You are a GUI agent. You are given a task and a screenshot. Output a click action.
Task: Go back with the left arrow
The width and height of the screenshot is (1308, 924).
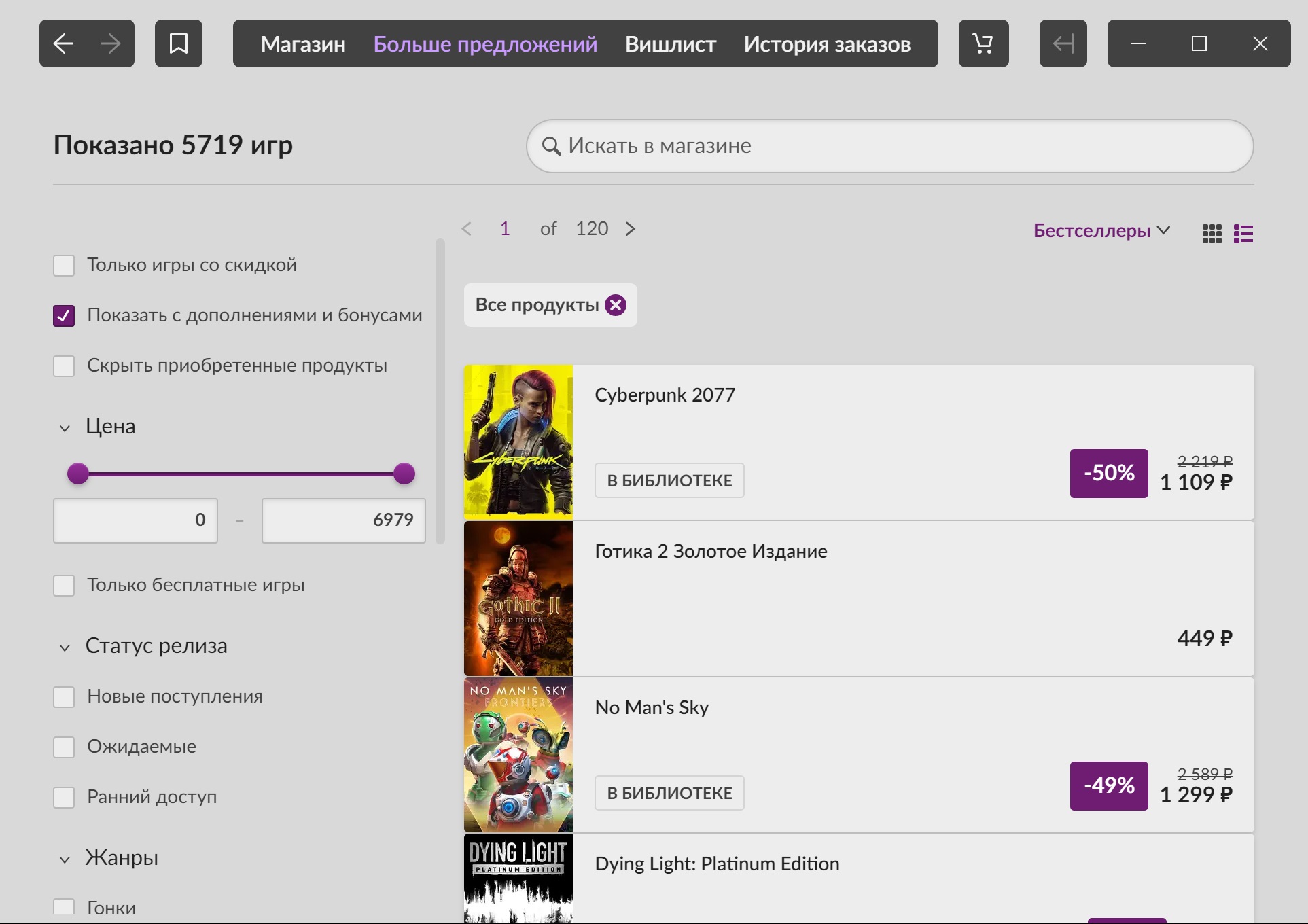pos(63,43)
